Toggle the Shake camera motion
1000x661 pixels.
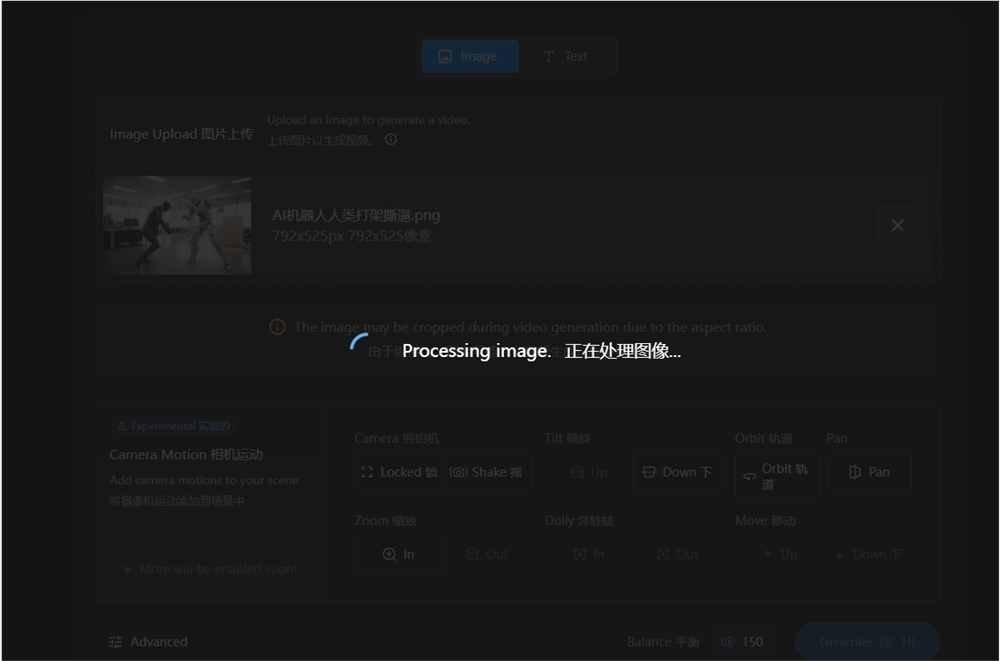[x=487, y=471]
